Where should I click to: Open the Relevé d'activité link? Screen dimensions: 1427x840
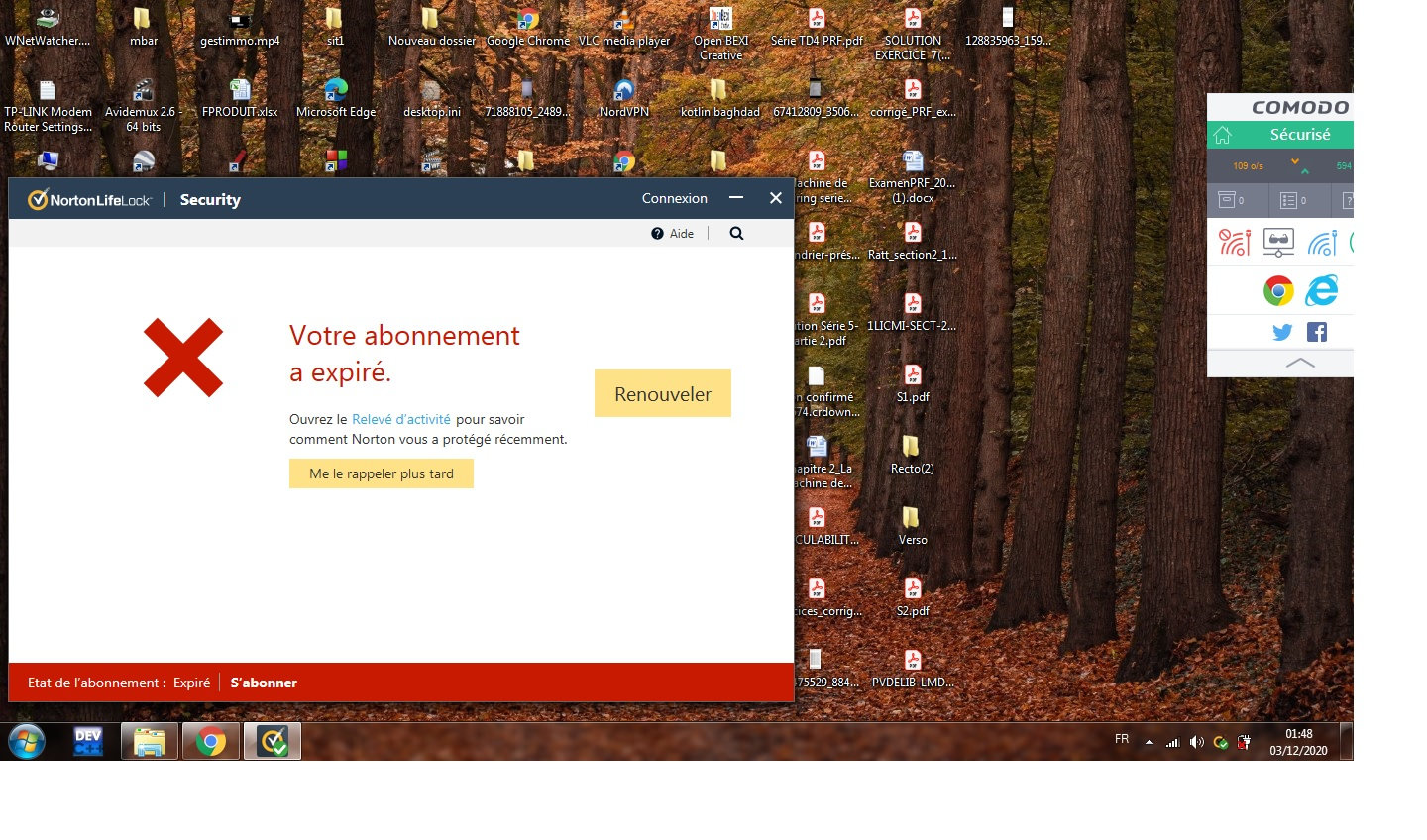click(x=401, y=419)
